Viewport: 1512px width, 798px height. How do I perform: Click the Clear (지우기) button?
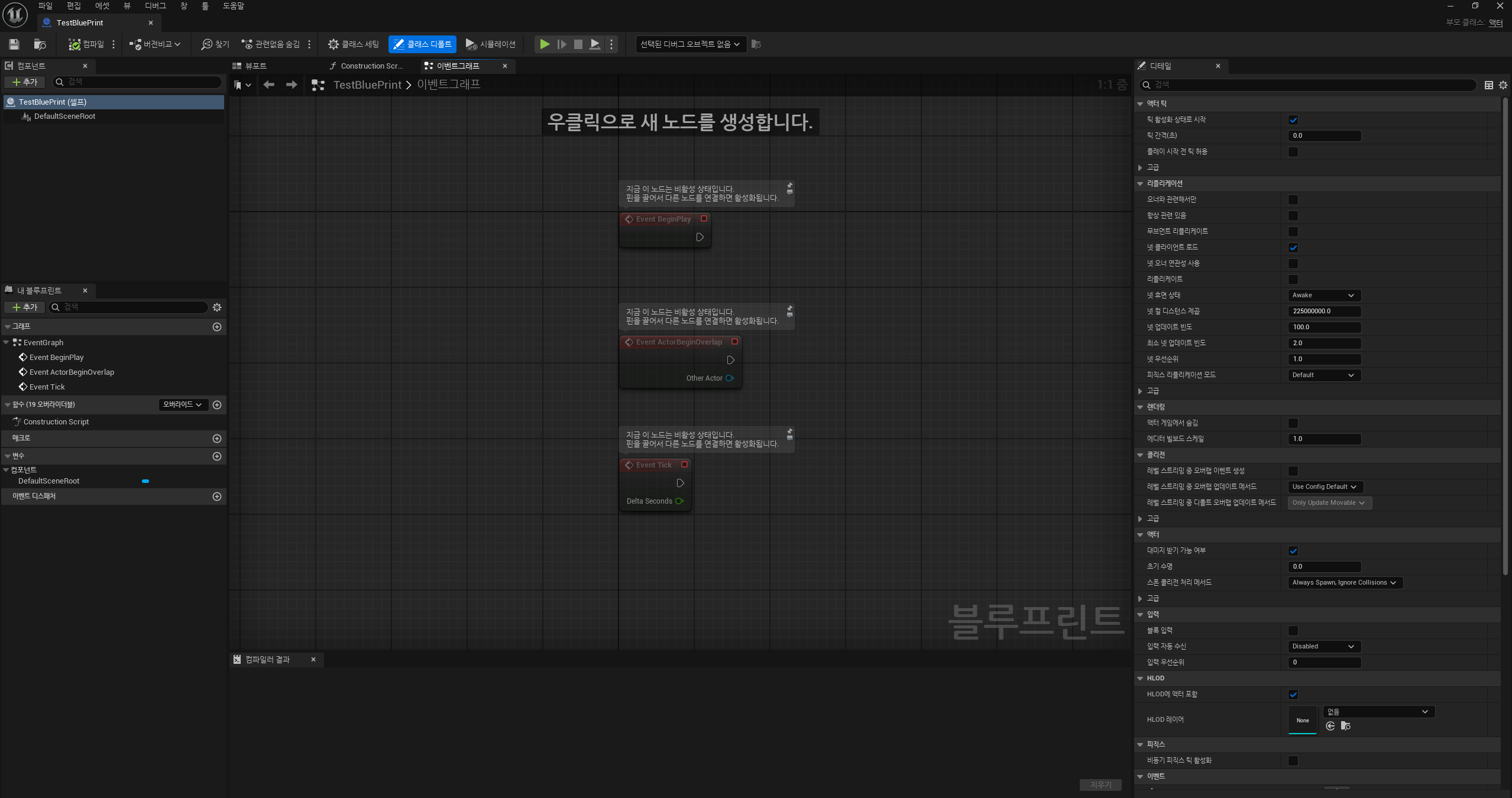pyautogui.click(x=1100, y=785)
